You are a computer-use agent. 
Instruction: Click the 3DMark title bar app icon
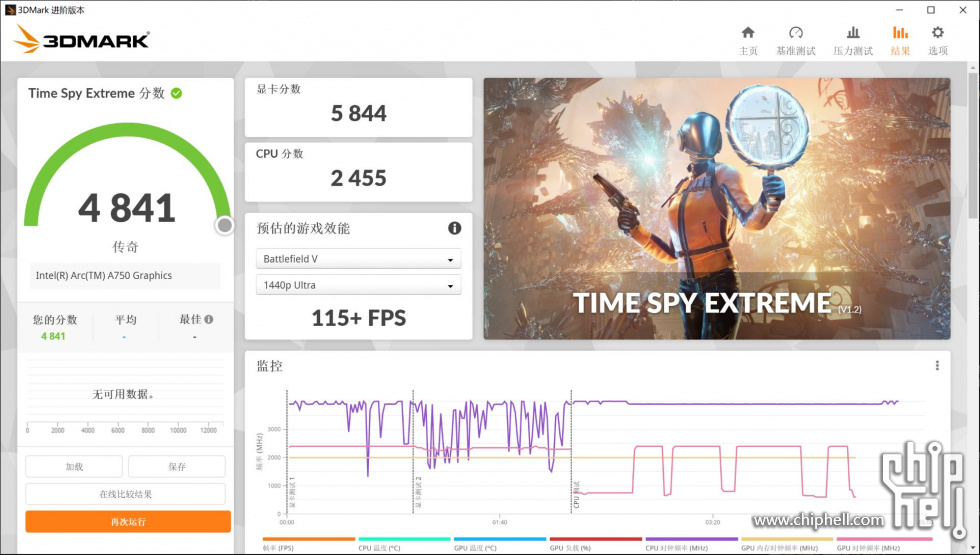click(x=9, y=9)
